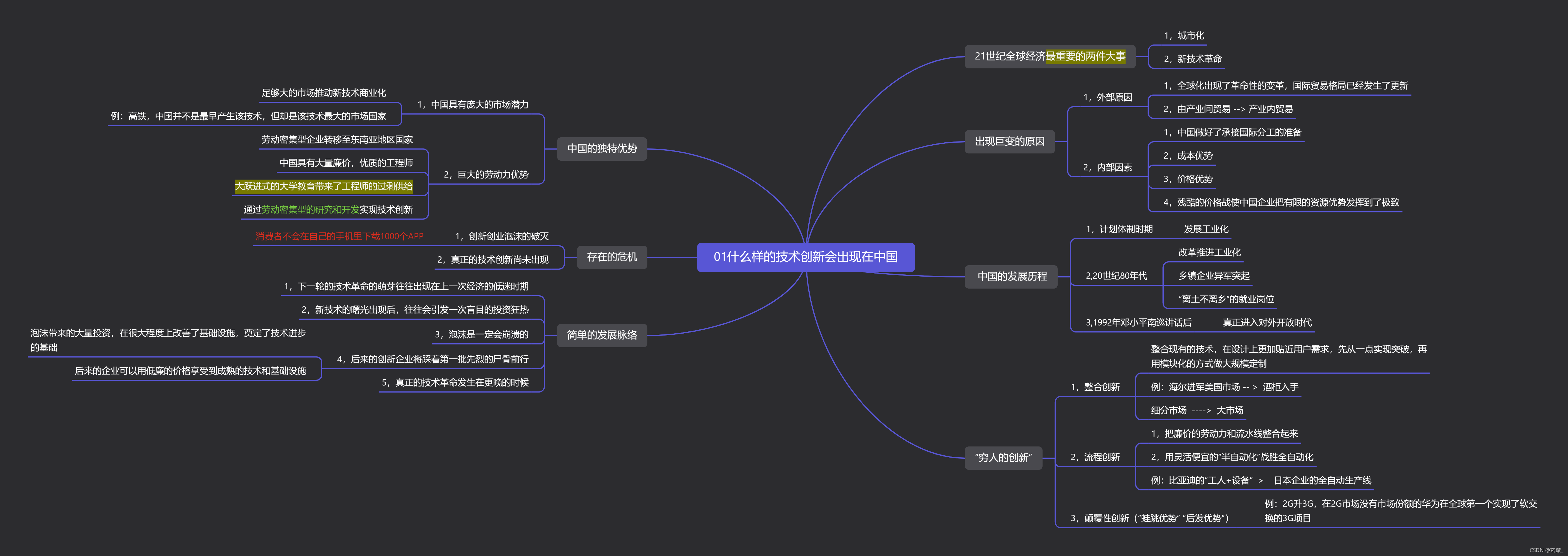Image resolution: width=1568 pixels, height=556 pixels.
Task: Select the central topic node 01什么样的技术创新会出现在中国
Action: click(805, 257)
